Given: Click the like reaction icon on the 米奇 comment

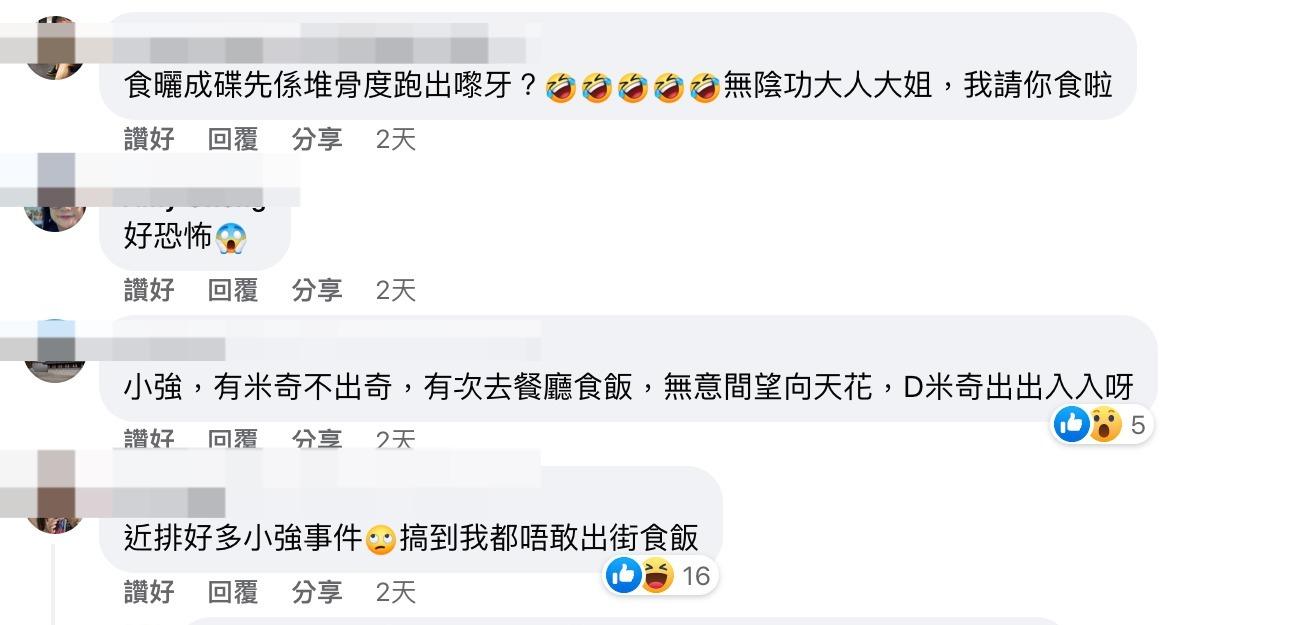Looking at the screenshot, I should coord(1071,424).
